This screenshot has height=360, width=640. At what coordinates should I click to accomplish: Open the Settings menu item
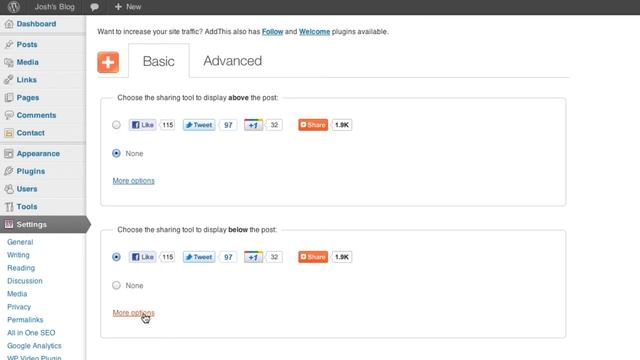(31, 224)
